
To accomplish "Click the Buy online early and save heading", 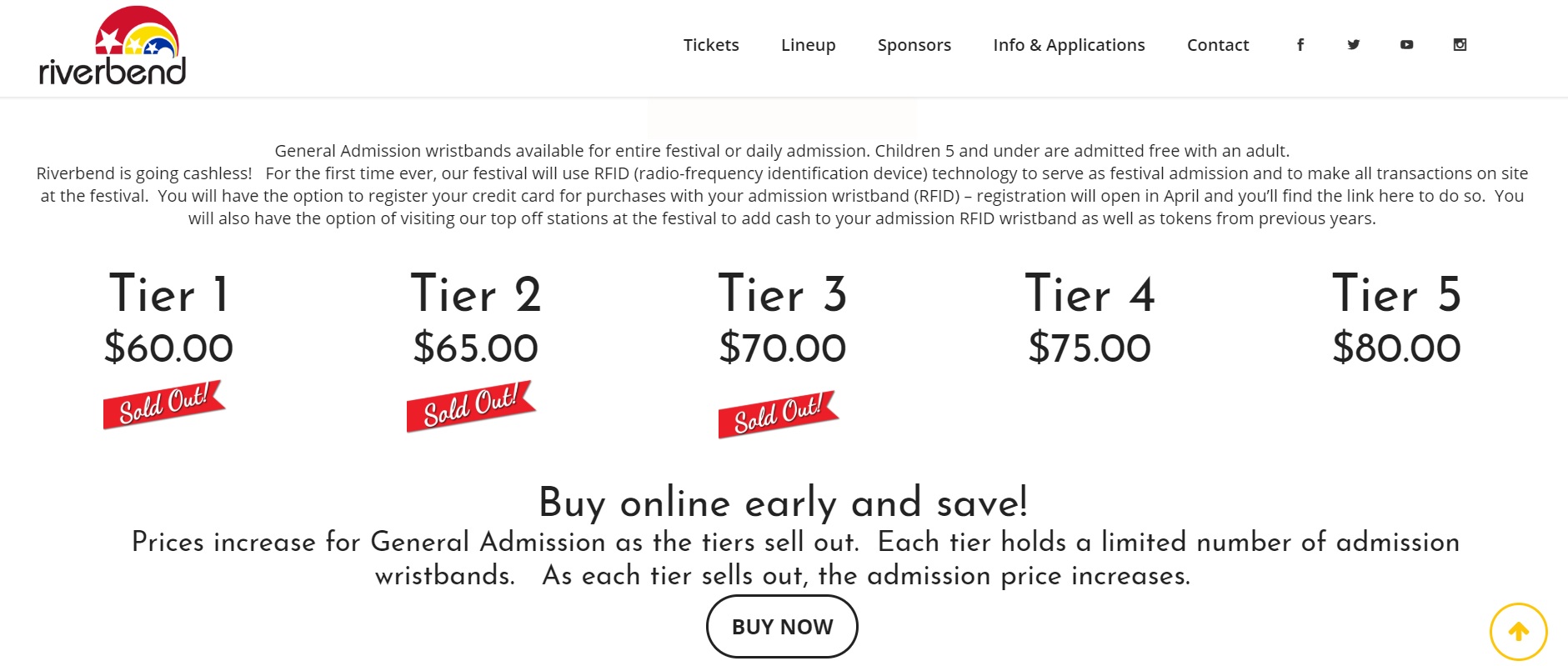I will coord(783,503).
